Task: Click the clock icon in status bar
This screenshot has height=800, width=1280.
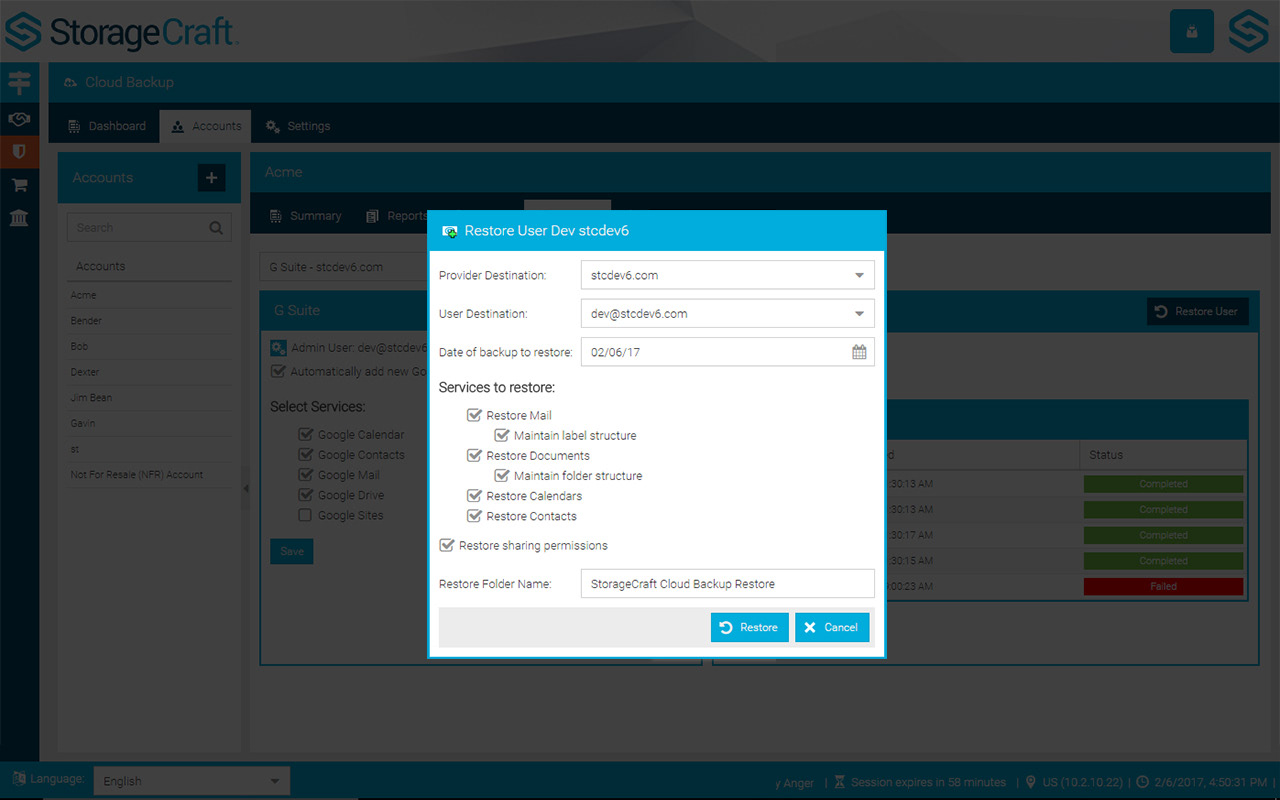Action: point(1142,782)
